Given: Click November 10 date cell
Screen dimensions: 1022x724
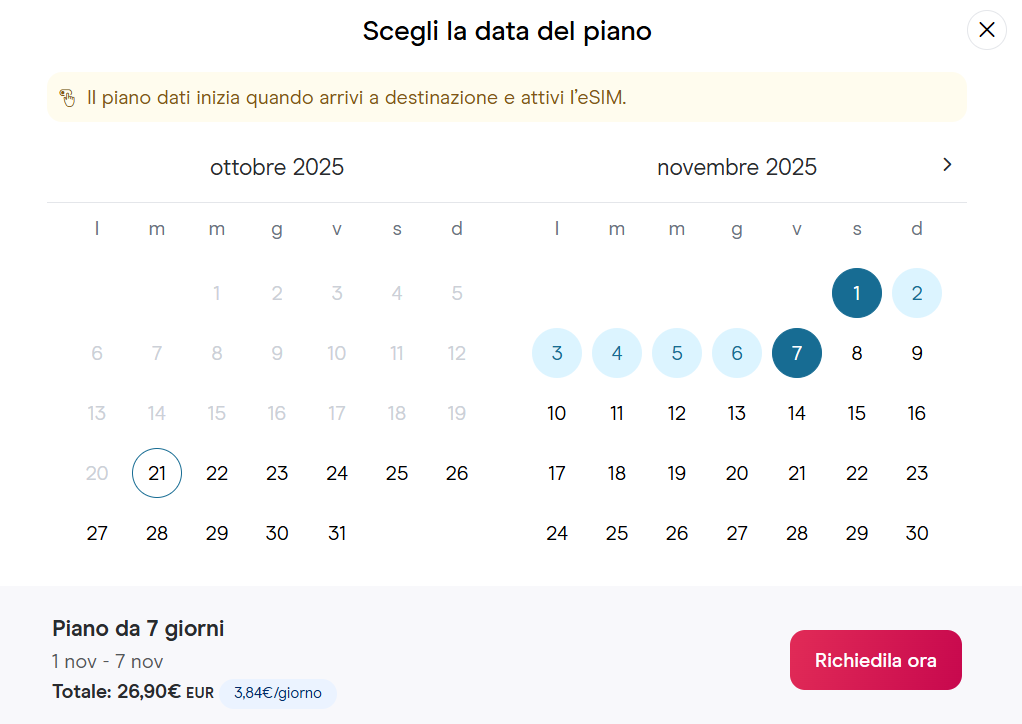Looking at the screenshot, I should coord(557,413).
